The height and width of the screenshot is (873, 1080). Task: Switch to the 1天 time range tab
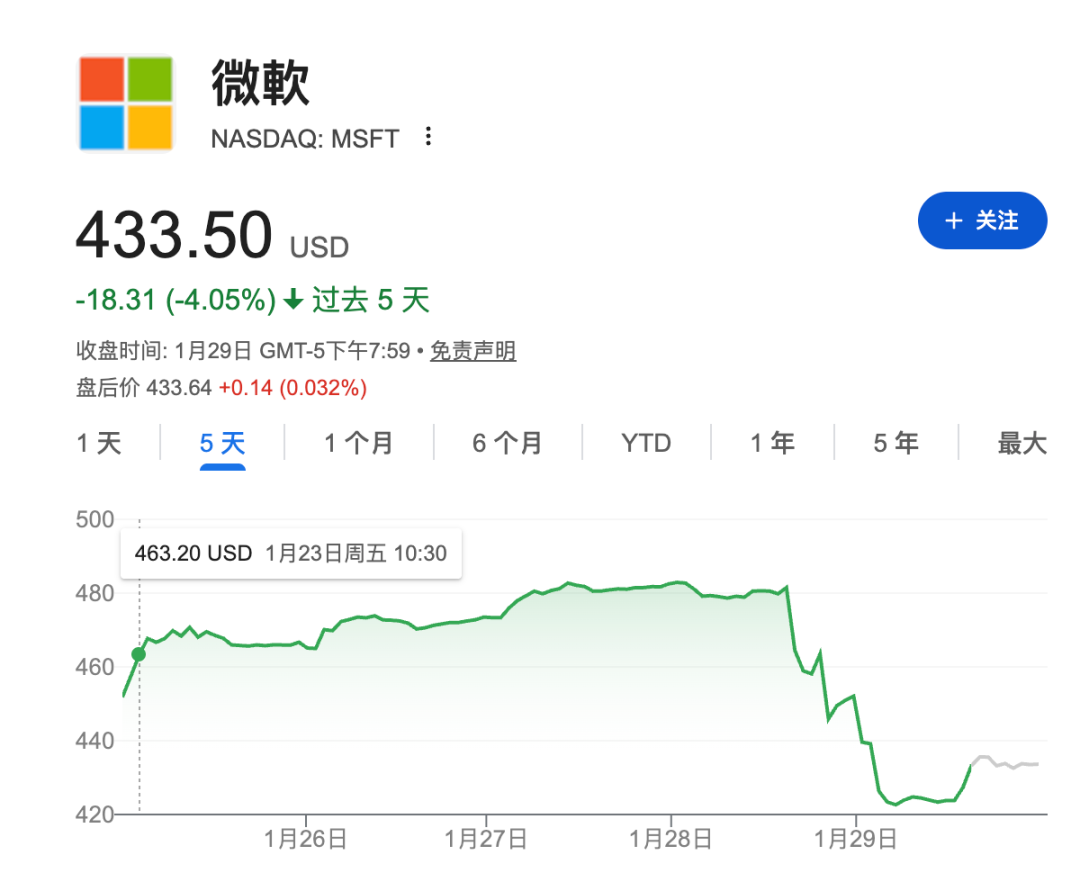98,443
